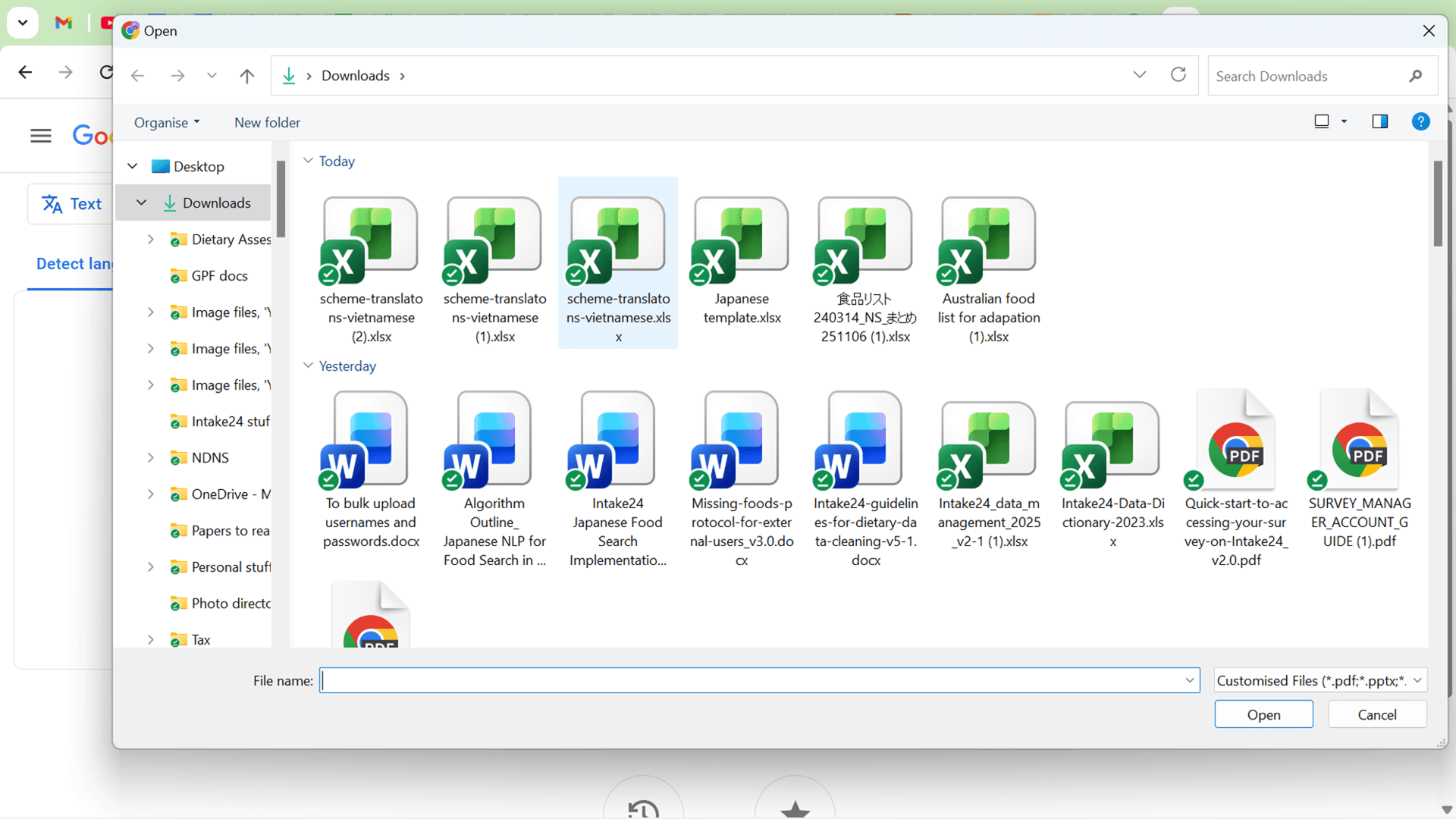
Task: Select the Text tab in Google Translate
Action: click(72, 203)
